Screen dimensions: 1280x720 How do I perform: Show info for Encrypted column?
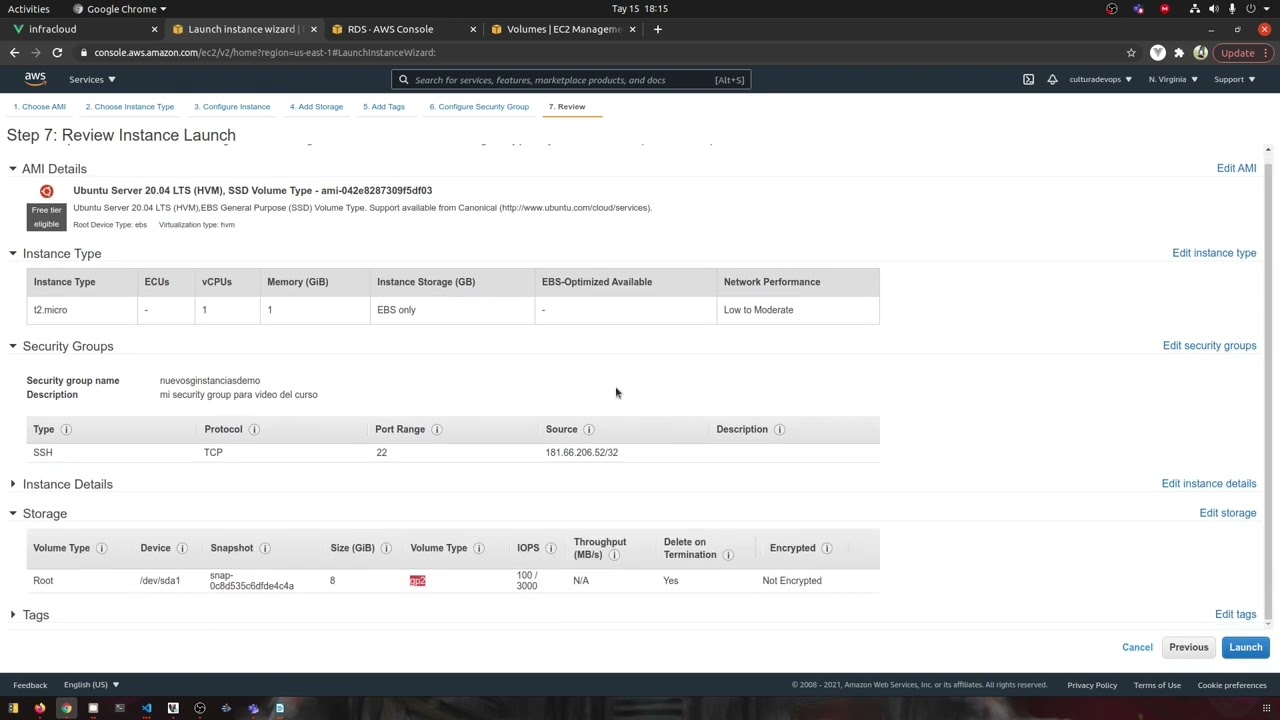[826, 548]
